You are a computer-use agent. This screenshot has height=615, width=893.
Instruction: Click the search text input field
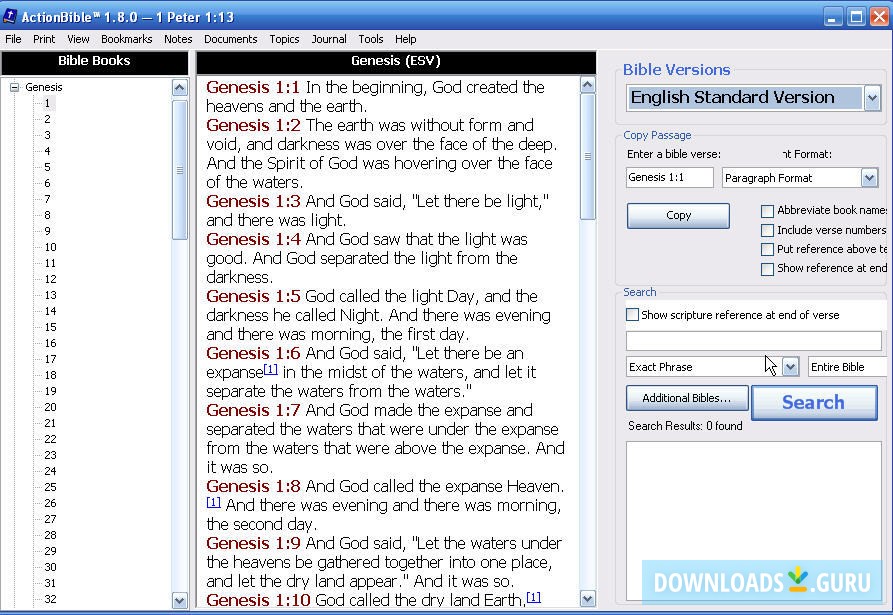tap(753, 341)
